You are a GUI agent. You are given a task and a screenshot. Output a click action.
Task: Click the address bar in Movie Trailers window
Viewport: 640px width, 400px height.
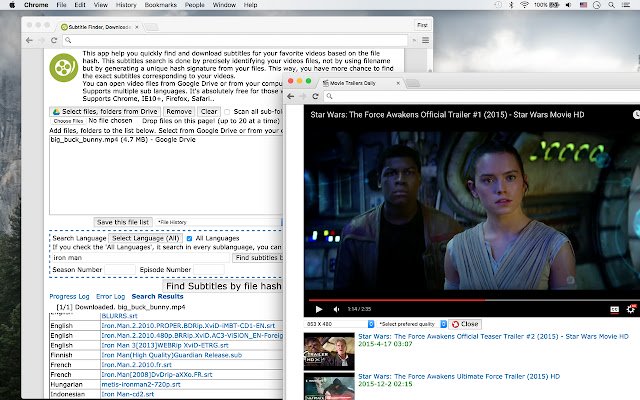pyautogui.click(x=482, y=96)
